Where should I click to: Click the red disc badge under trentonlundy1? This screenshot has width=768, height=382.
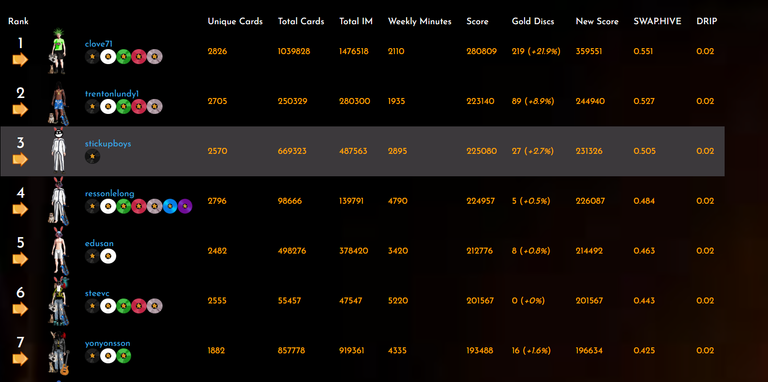[139, 107]
